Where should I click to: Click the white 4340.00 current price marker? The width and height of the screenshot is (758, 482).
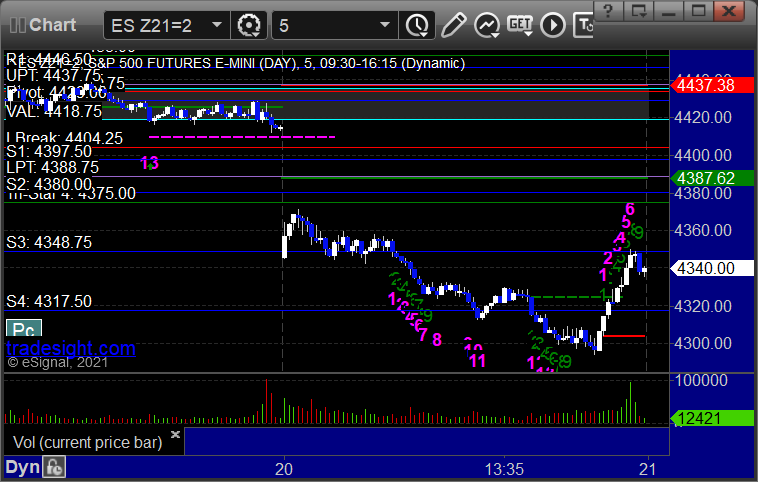[x=712, y=268]
